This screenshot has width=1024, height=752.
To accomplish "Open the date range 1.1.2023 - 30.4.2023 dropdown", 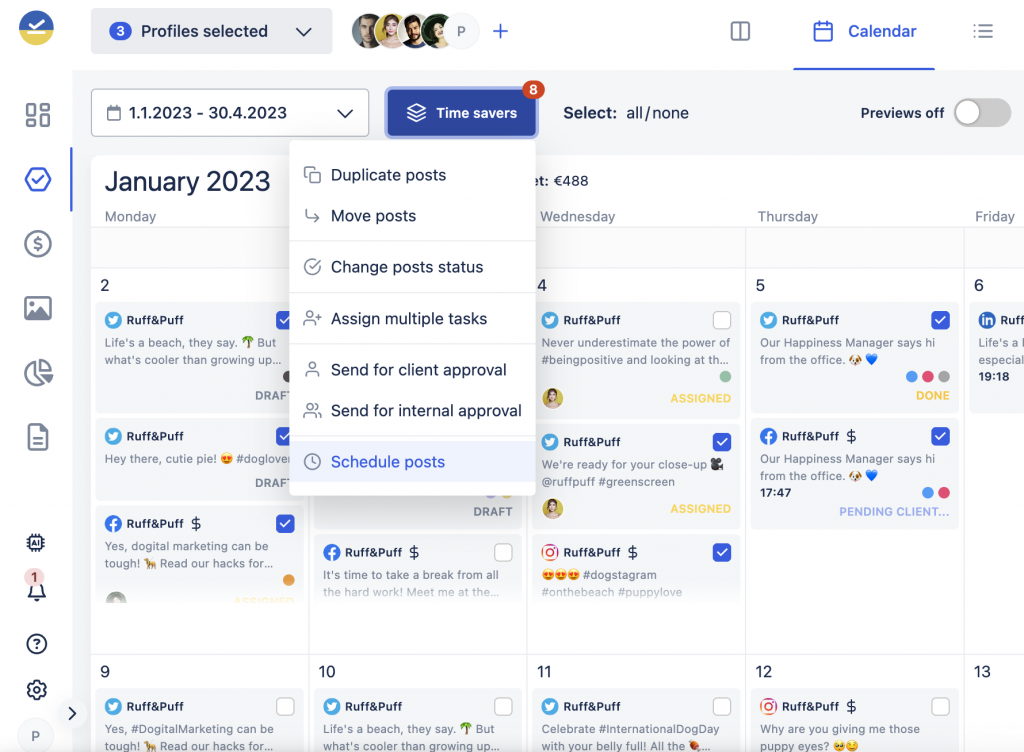I will [230, 113].
